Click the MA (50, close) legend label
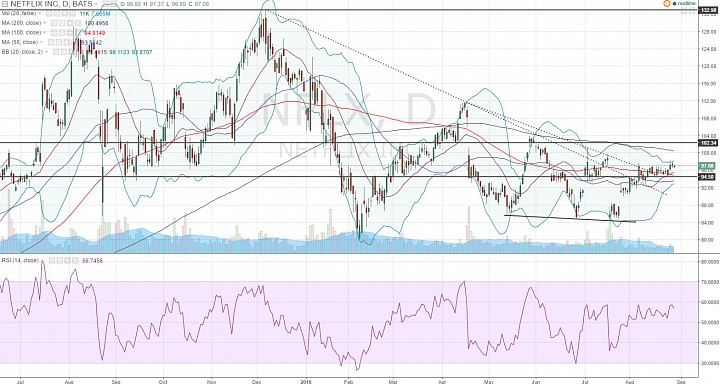 click(x=20, y=42)
